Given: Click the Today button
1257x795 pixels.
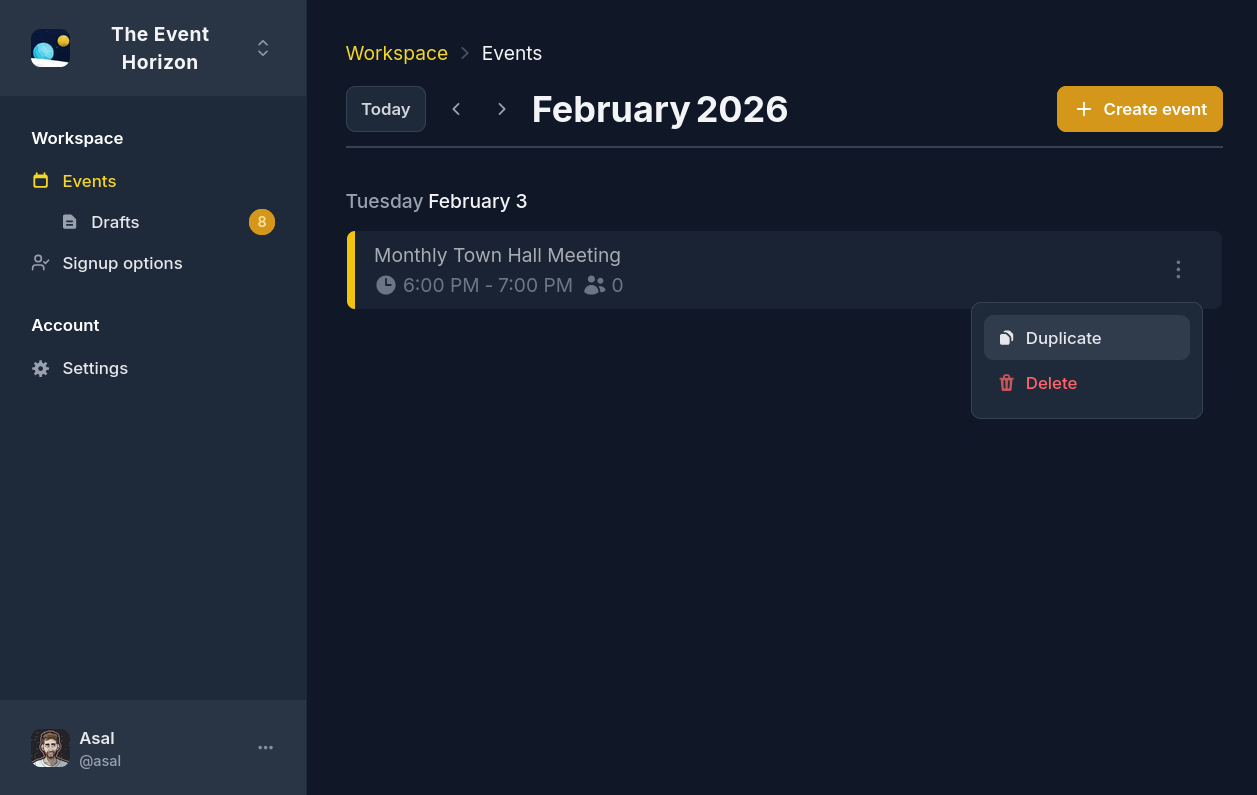Looking at the screenshot, I should click(x=386, y=109).
